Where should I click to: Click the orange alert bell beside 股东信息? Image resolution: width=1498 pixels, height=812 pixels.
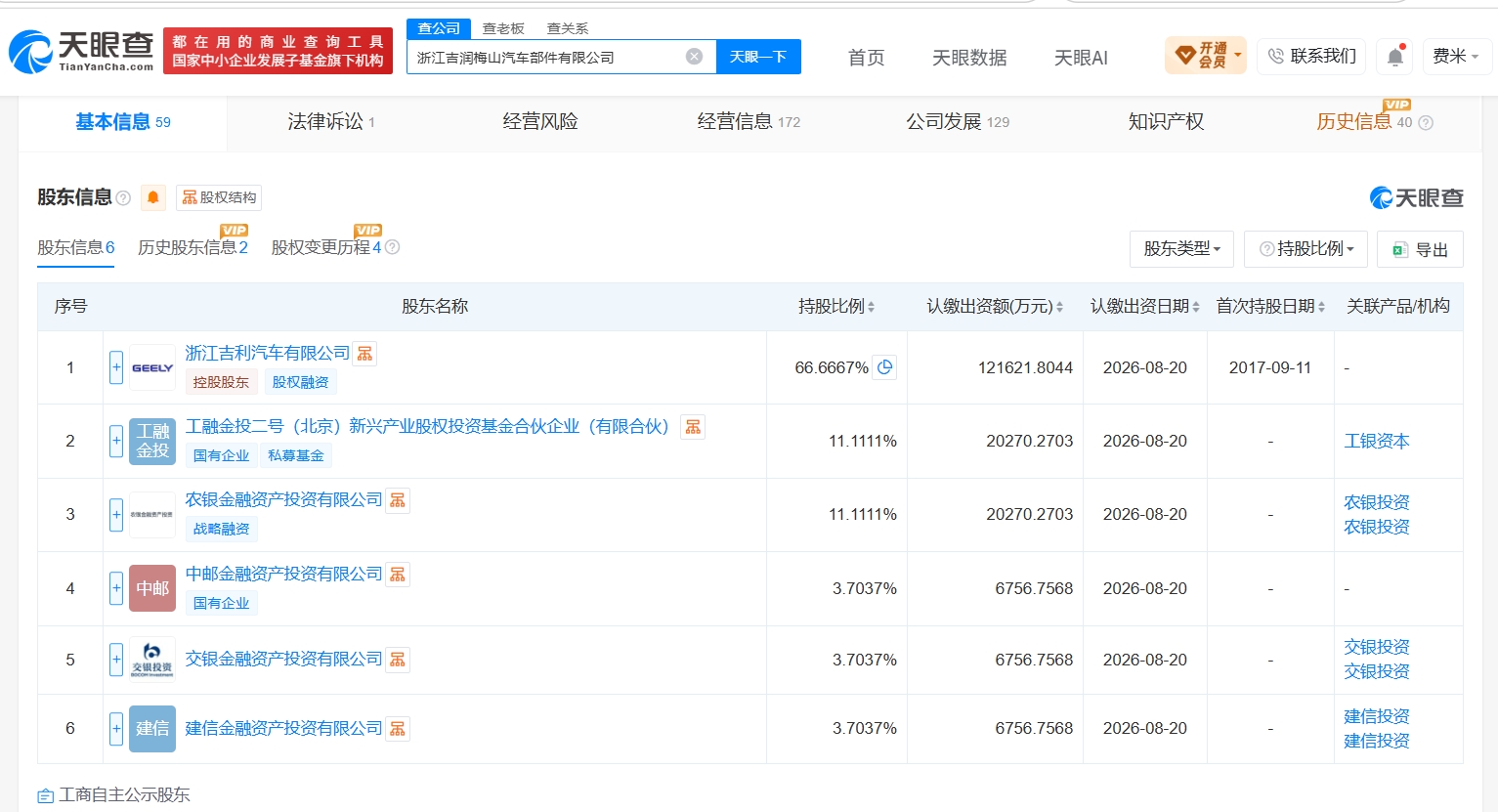152,197
